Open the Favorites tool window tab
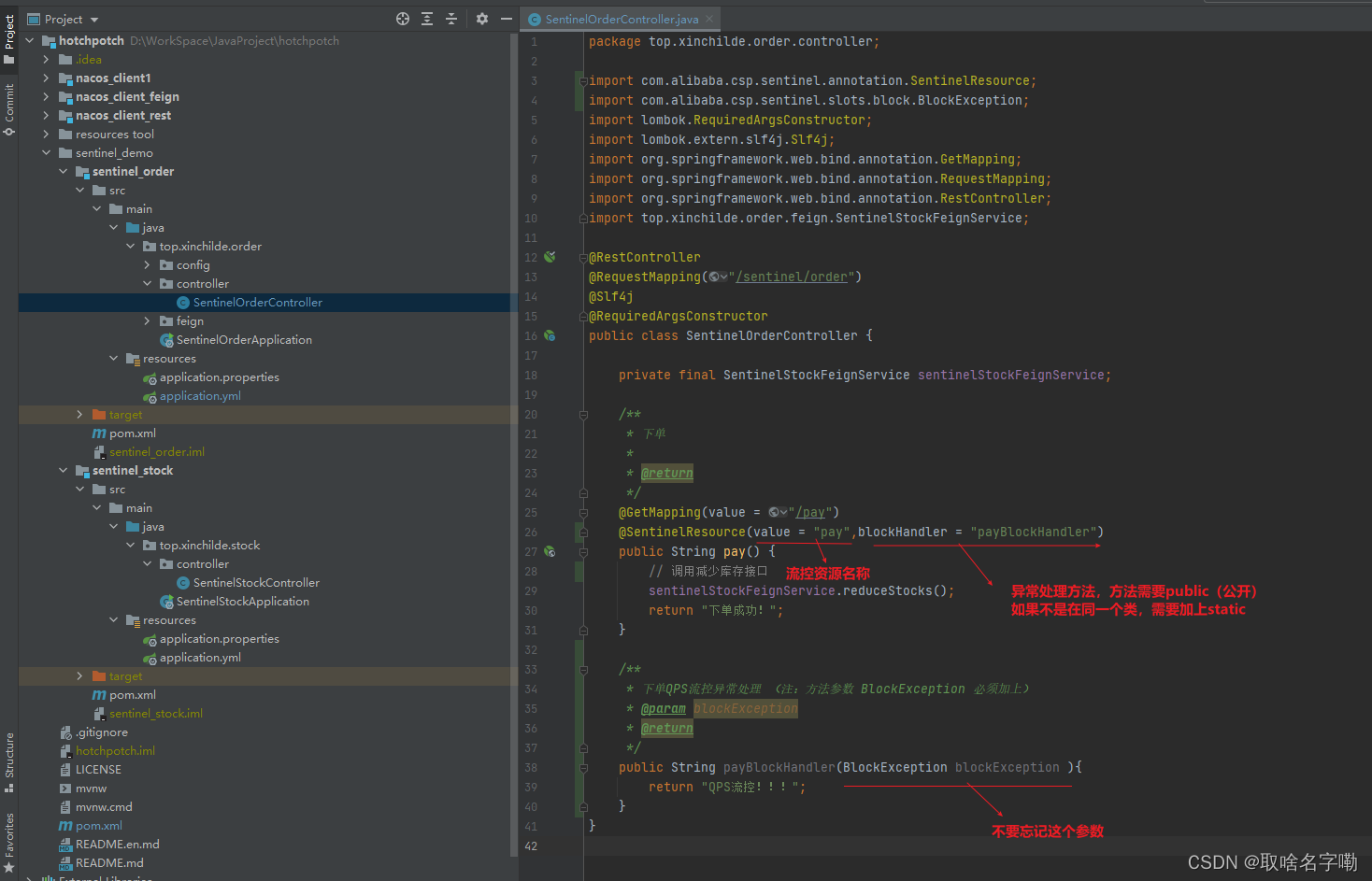1372x881 pixels. pos(9,843)
